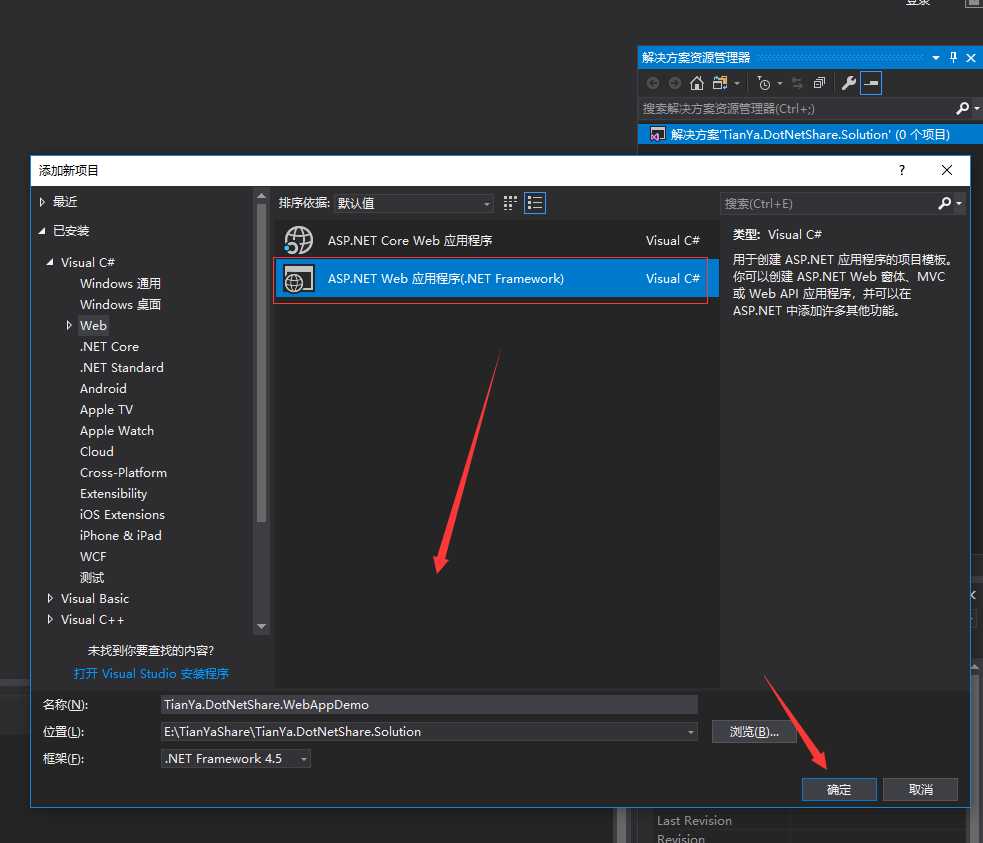This screenshot has width=983, height=843.
Task: Select Android category
Action: click(103, 389)
